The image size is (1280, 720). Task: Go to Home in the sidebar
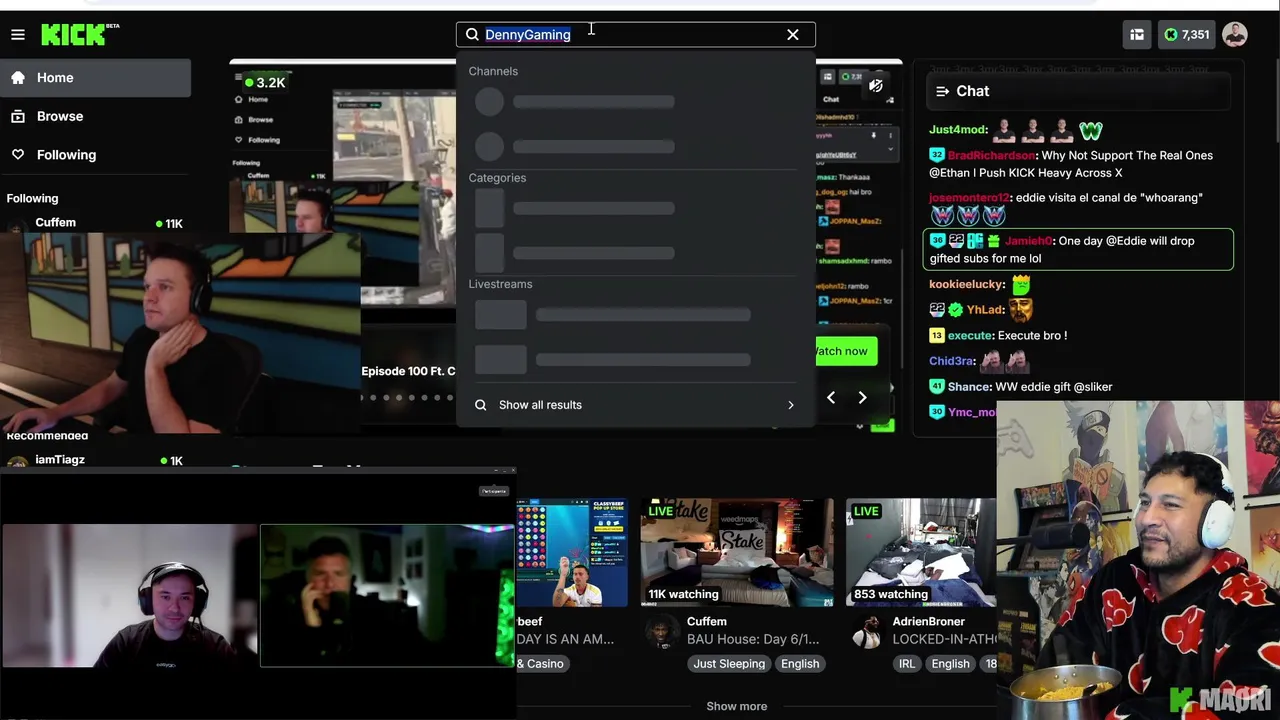[x=95, y=78]
